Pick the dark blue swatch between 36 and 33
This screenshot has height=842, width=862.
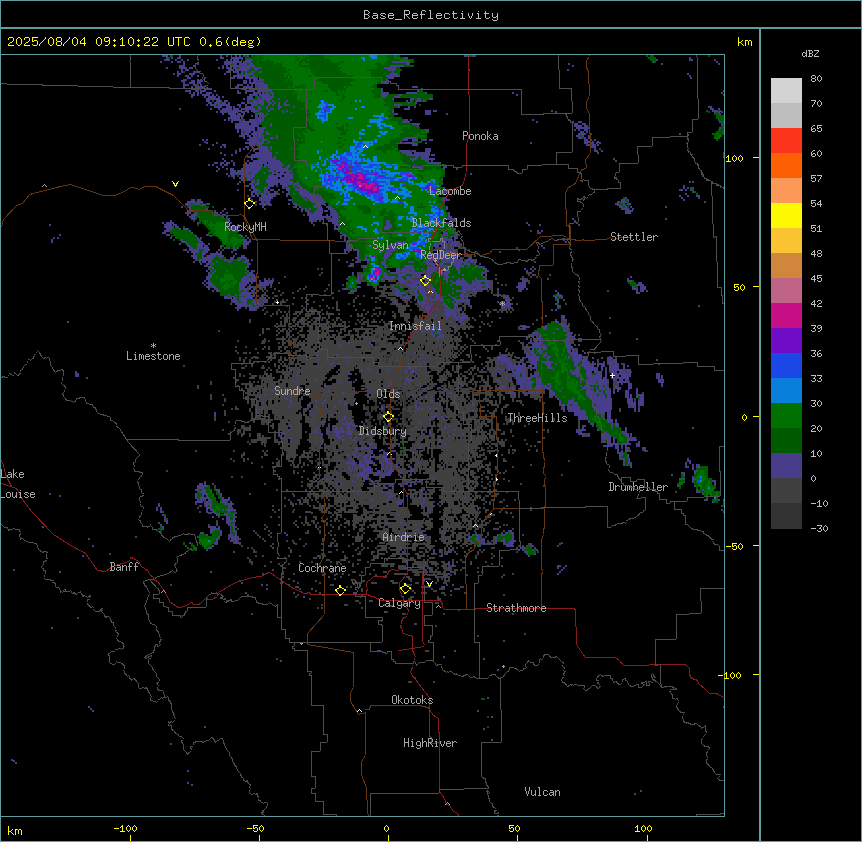click(x=786, y=365)
